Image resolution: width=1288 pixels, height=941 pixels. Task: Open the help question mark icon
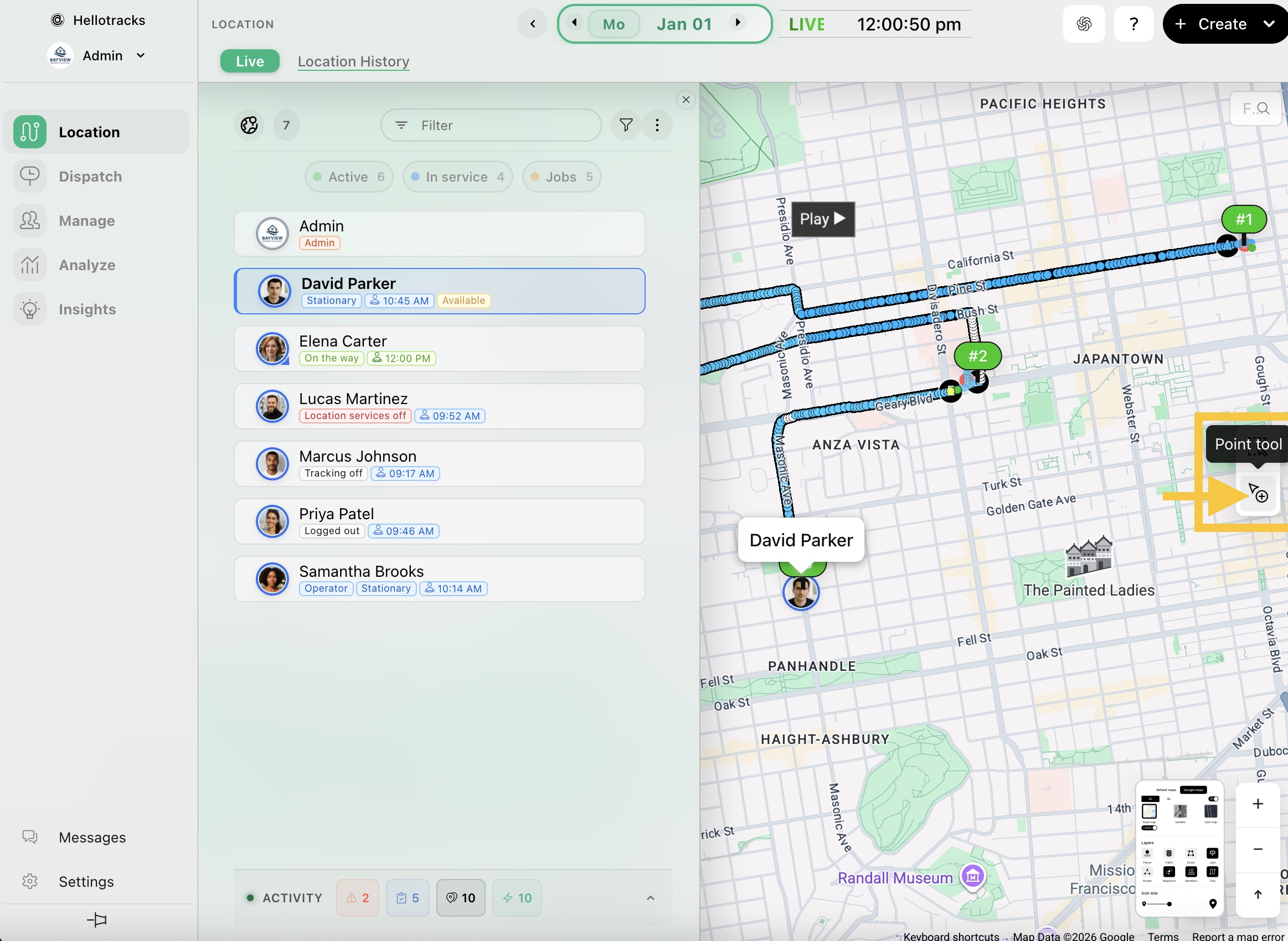(x=1133, y=24)
